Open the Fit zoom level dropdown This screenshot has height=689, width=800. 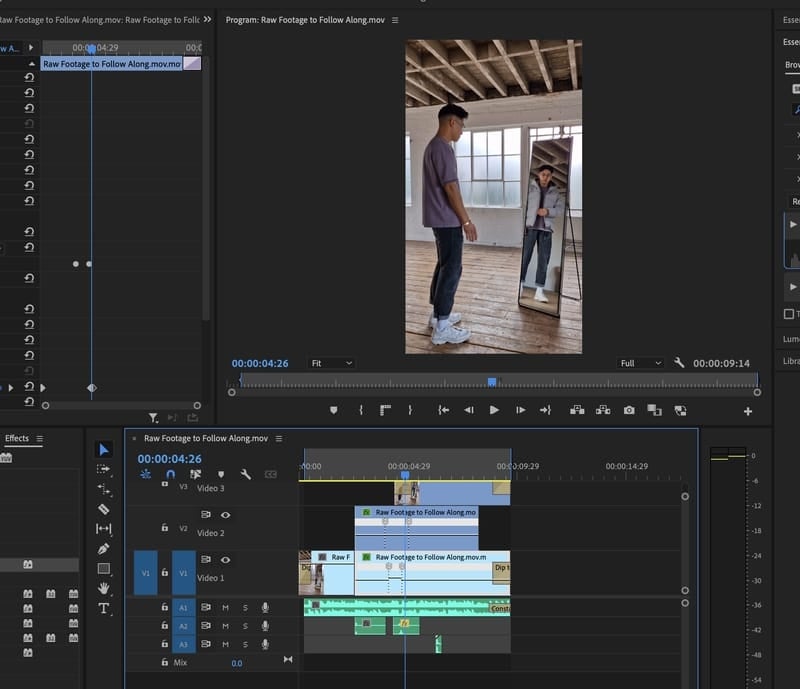[332, 363]
